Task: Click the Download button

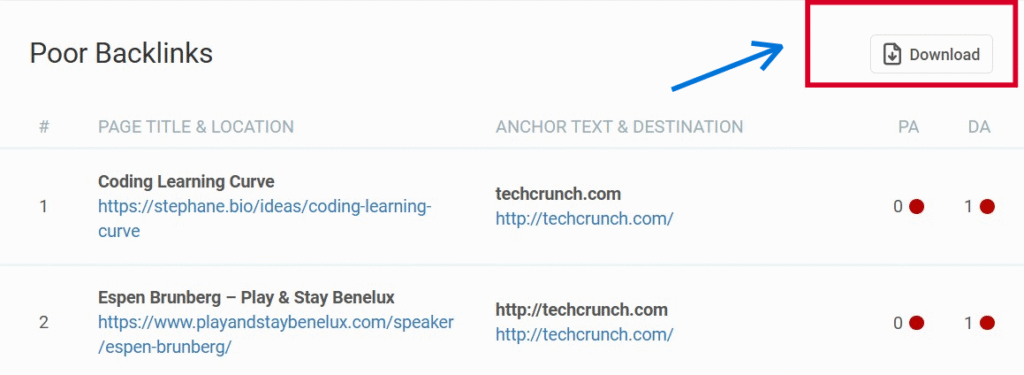Action: click(x=931, y=54)
